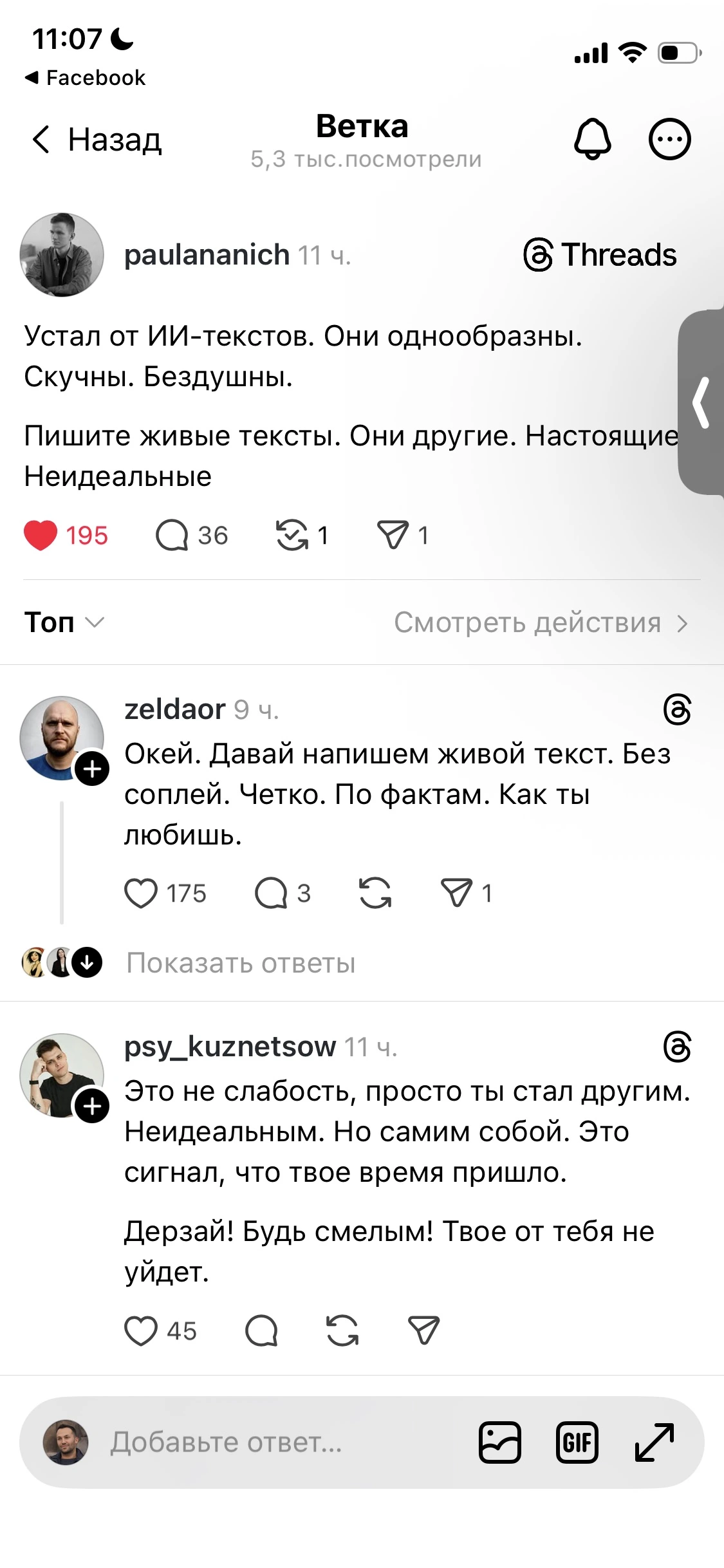
Task: Unlike paulananich's post
Action: pos(40,534)
